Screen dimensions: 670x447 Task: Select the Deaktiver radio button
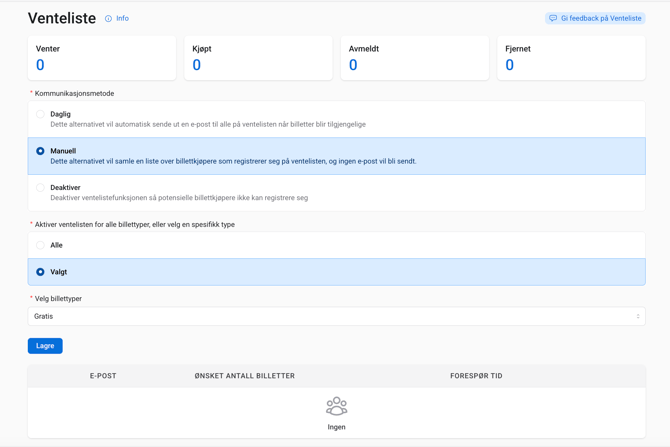click(40, 188)
